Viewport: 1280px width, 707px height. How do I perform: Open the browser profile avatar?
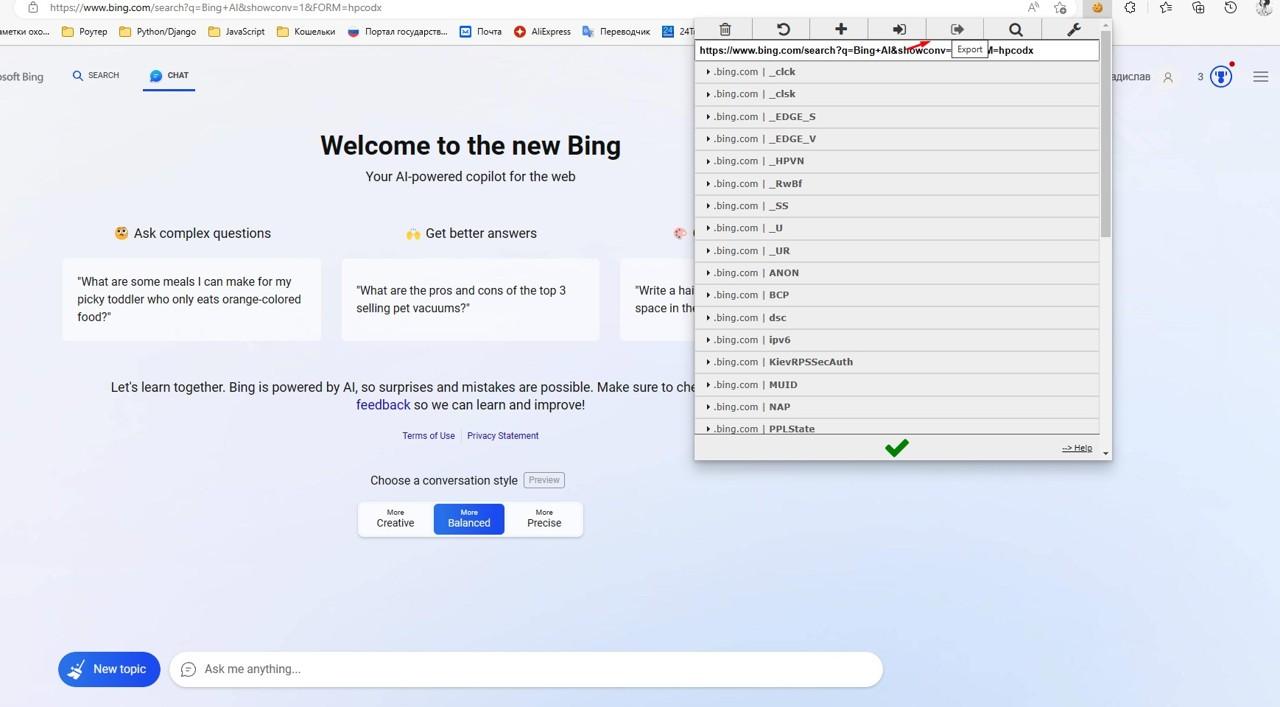1265,7
